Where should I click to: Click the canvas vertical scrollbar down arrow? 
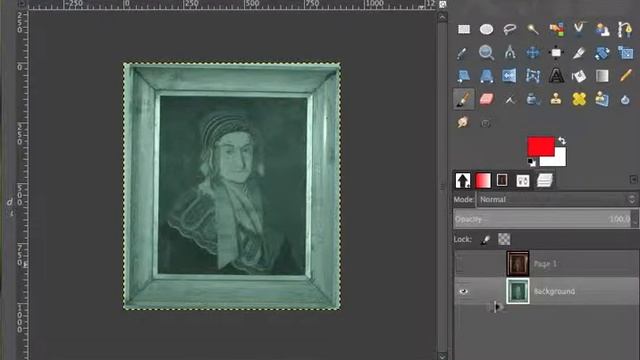coord(442,356)
